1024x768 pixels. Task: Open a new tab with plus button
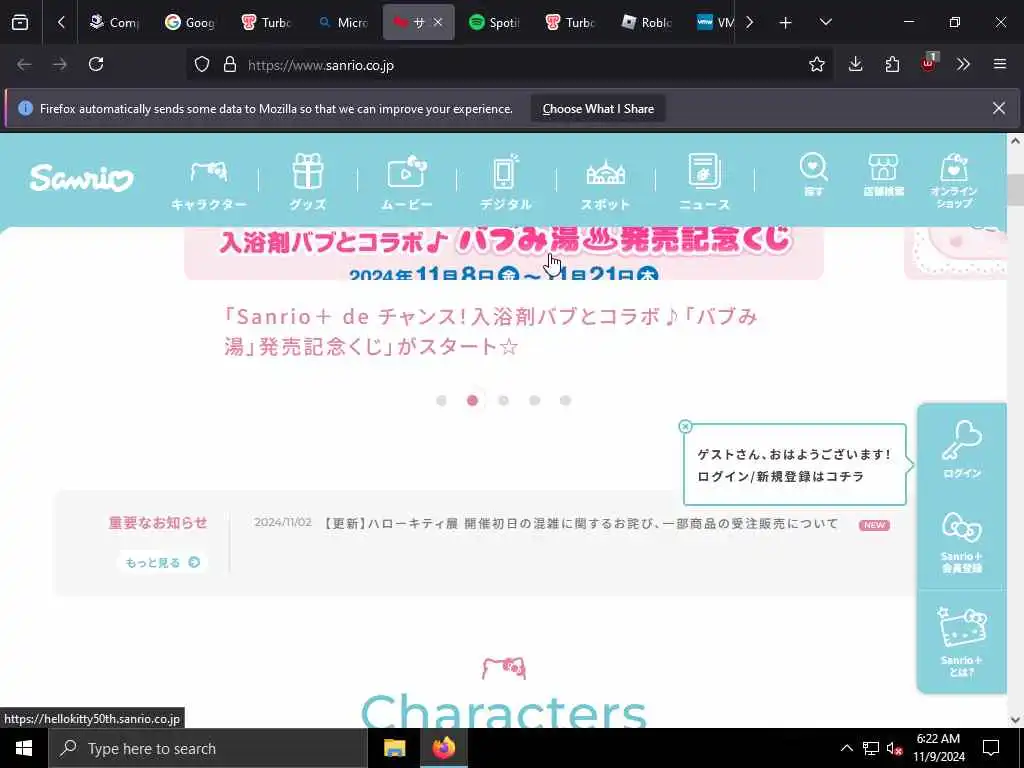[786, 22]
